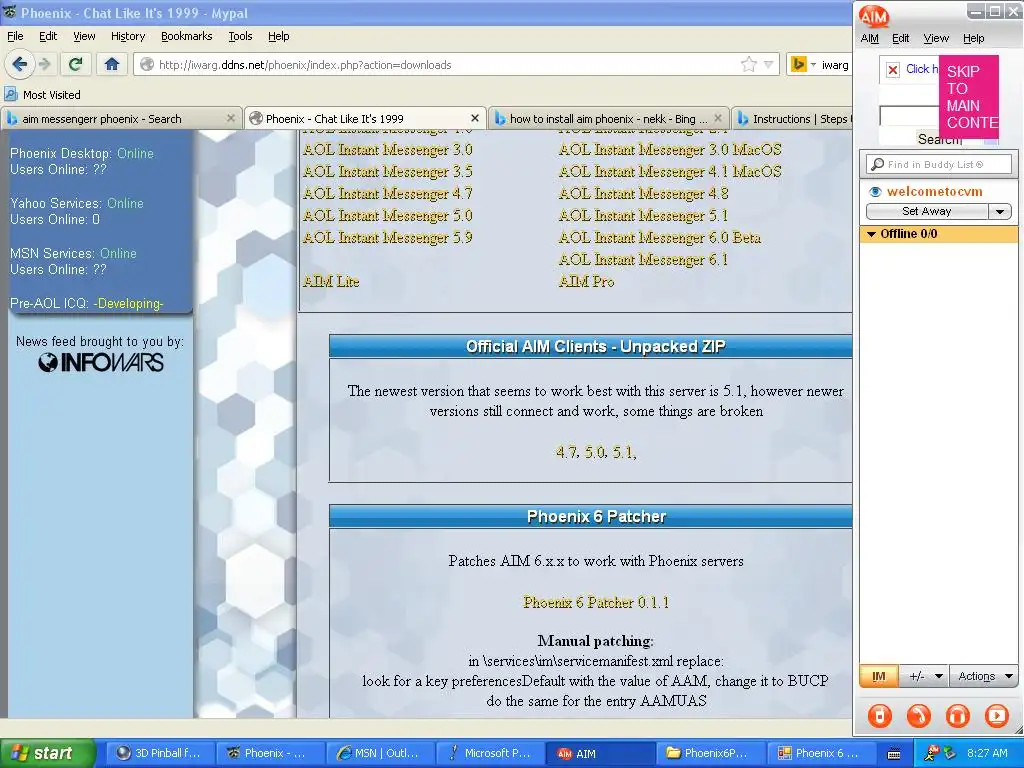Open the browser File menu
Image resolution: width=1024 pixels, height=768 pixels.
coord(15,37)
